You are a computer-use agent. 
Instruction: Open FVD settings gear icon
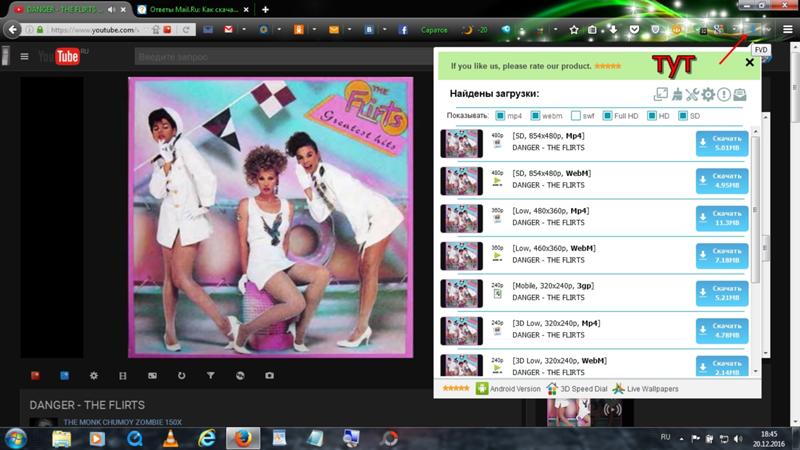(708, 94)
